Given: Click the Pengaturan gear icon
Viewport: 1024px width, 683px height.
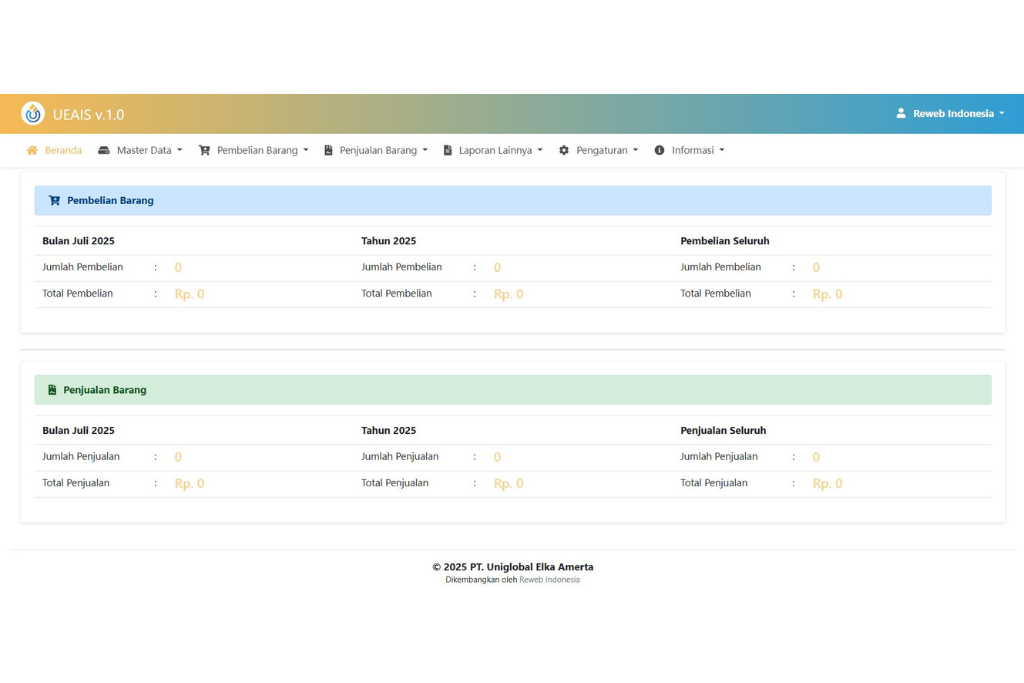Looking at the screenshot, I should coord(564,150).
